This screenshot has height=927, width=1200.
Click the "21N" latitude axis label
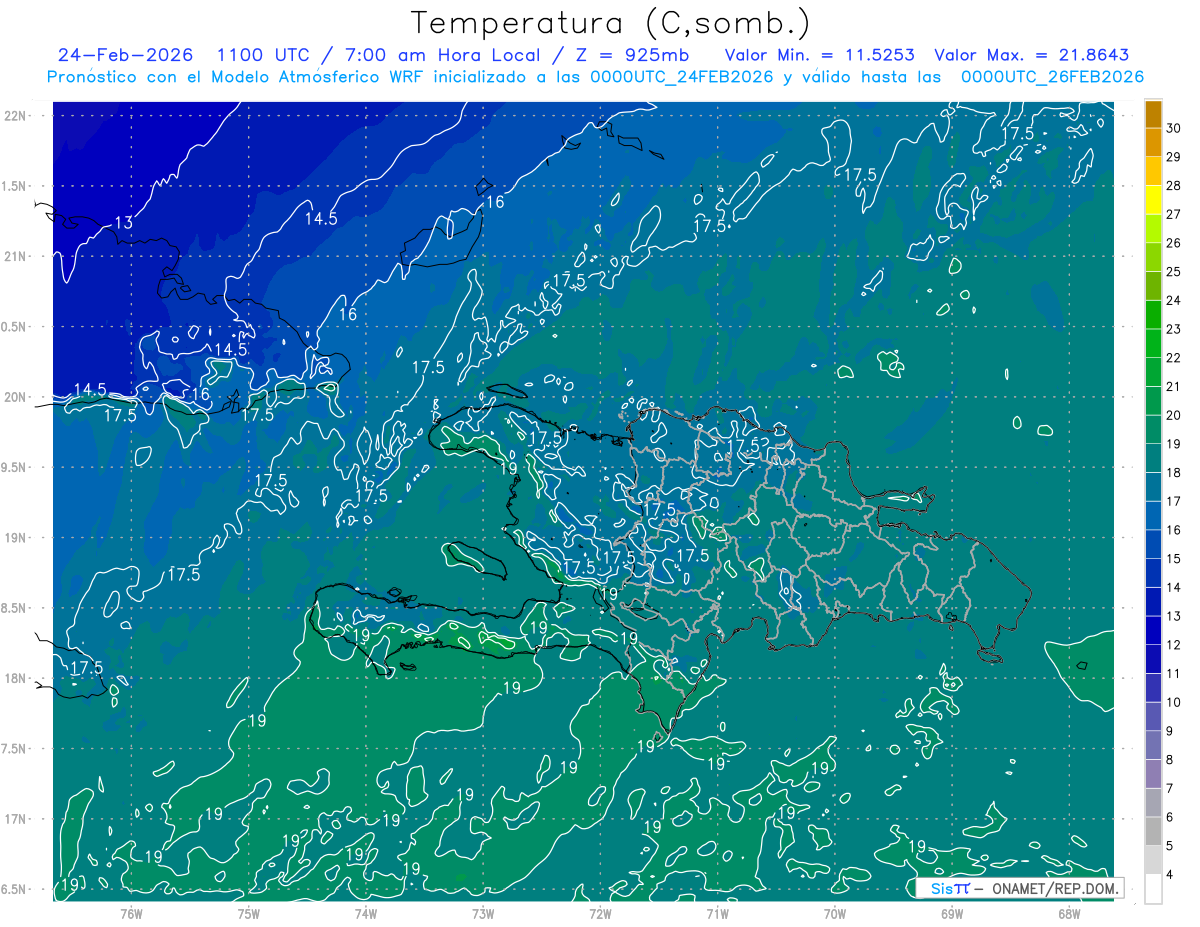click(x=15, y=256)
